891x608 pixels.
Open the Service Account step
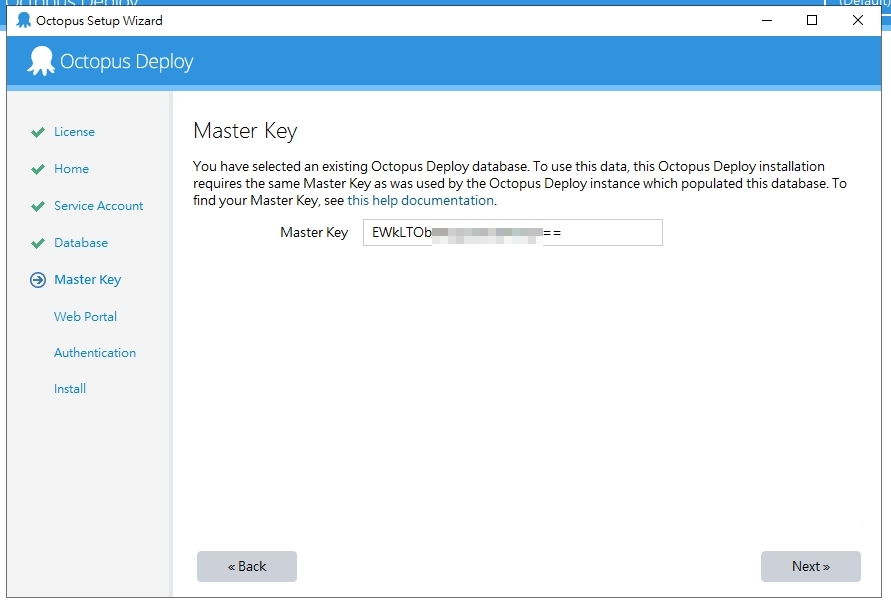click(98, 206)
